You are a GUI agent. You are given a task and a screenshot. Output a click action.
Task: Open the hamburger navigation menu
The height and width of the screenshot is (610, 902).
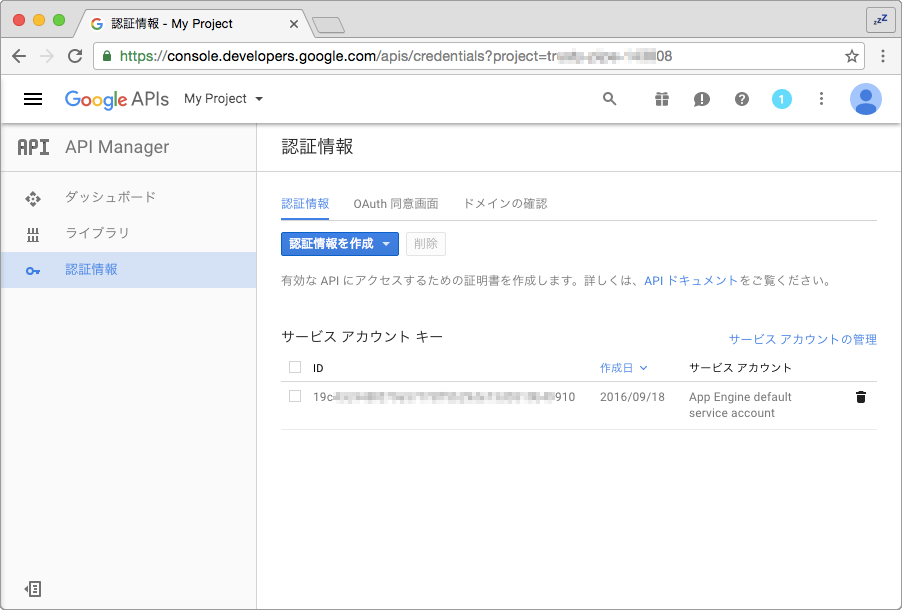[x=33, y=99]
